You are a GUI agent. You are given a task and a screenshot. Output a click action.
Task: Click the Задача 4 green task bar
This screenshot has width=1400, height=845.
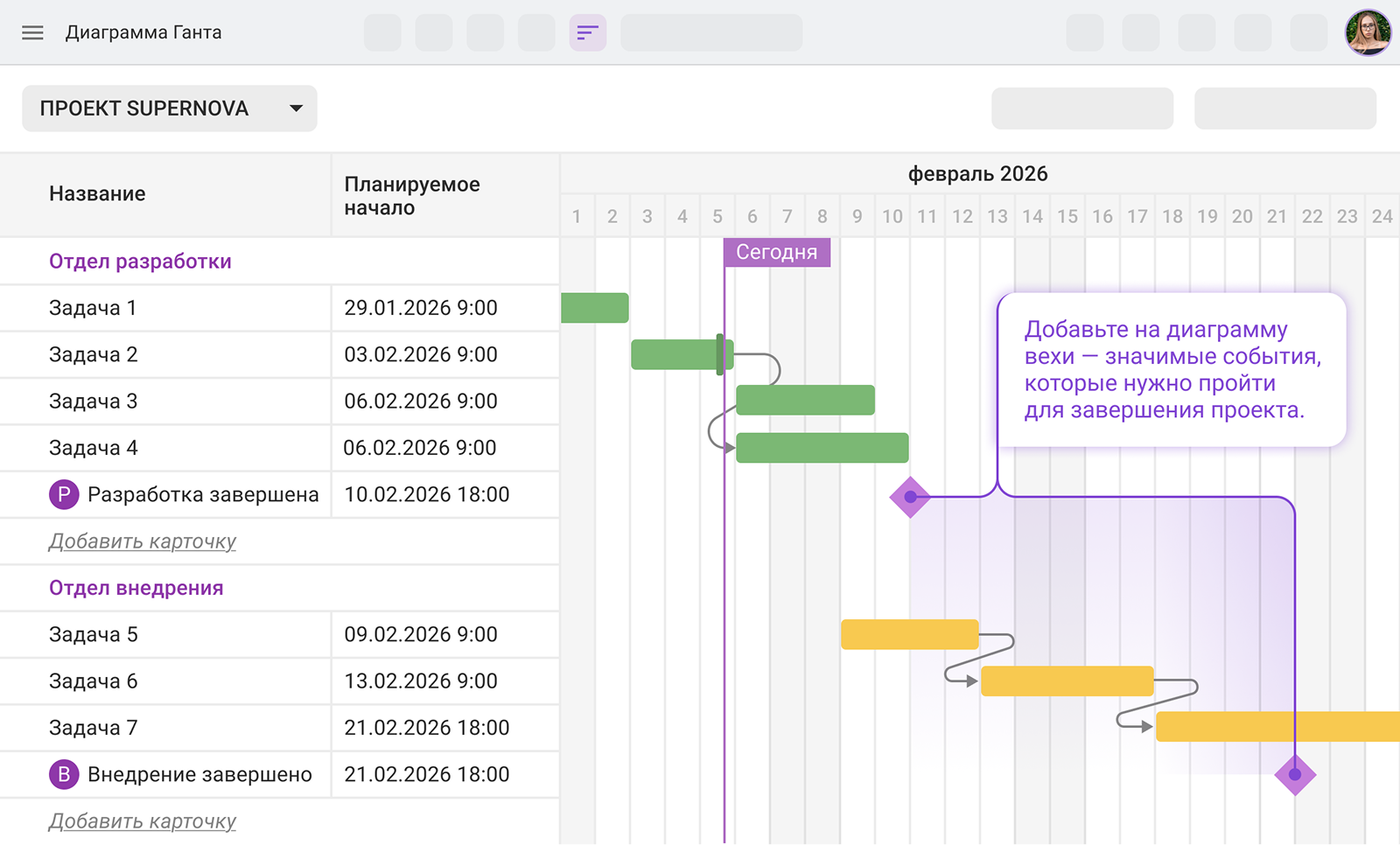(x=822, y=448)
